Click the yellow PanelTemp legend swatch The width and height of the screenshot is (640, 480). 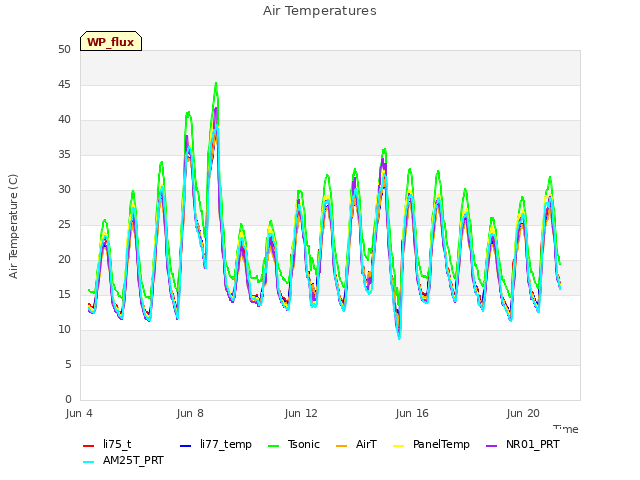[398, 445]
